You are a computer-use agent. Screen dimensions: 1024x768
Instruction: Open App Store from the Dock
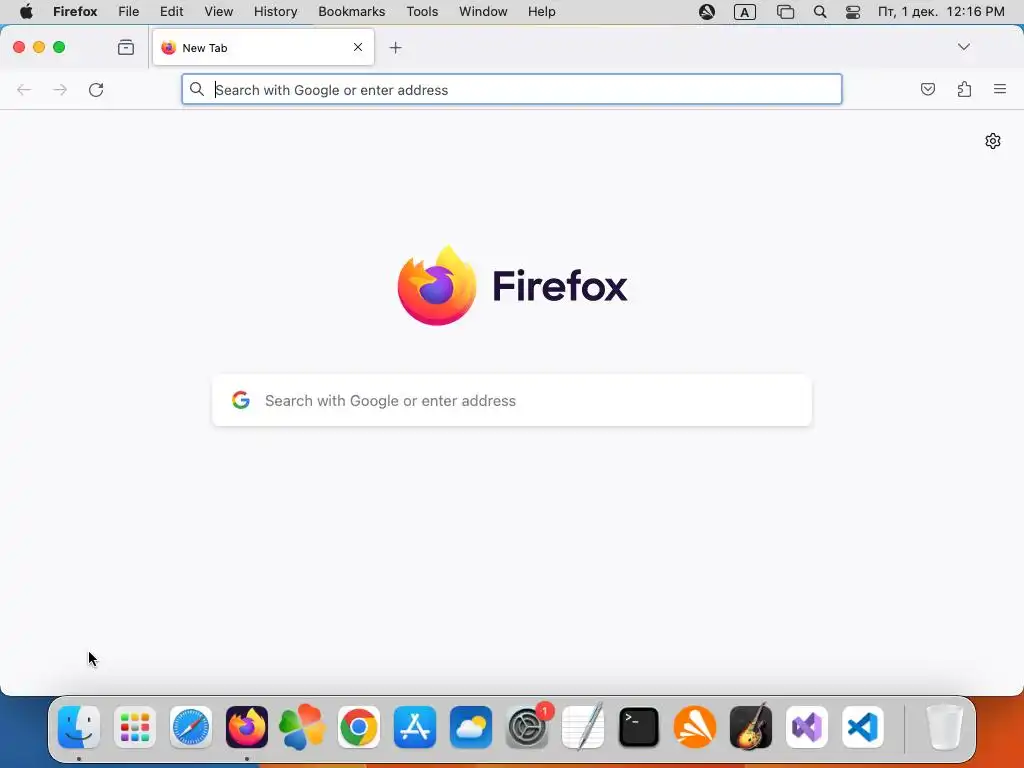tap(415, 727)
